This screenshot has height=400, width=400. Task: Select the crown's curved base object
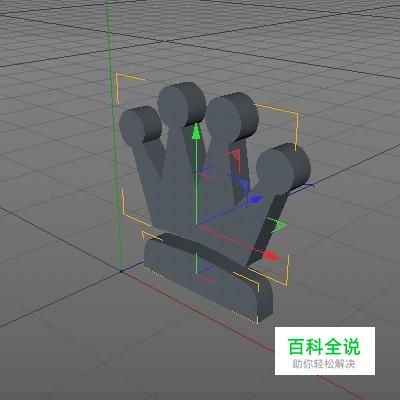click(x=209, y=277)
